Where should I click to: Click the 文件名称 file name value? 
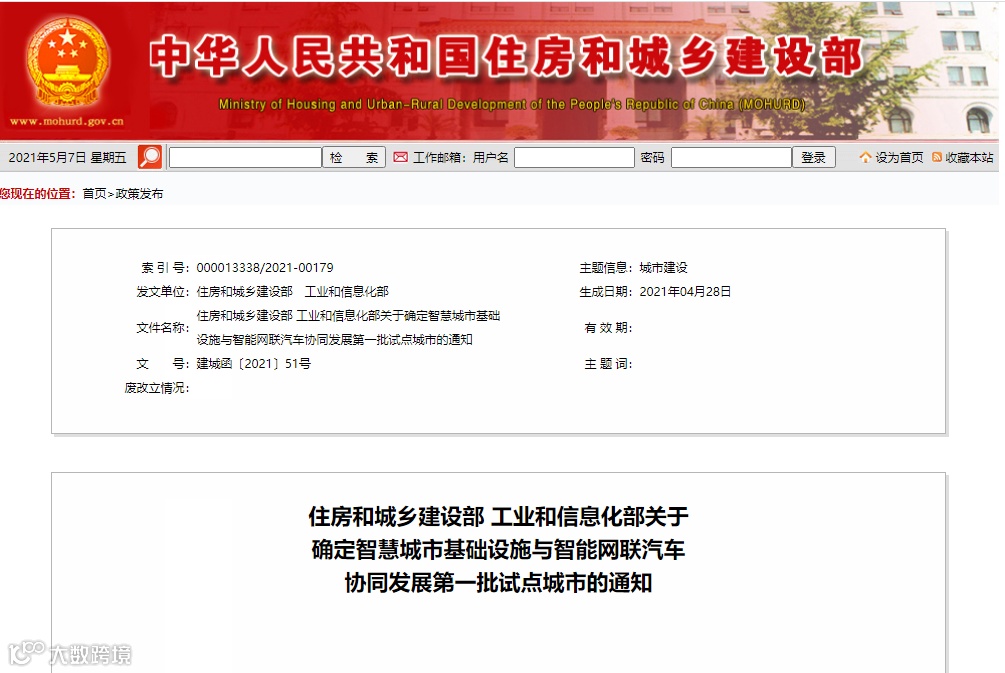[x=348, y=328]
